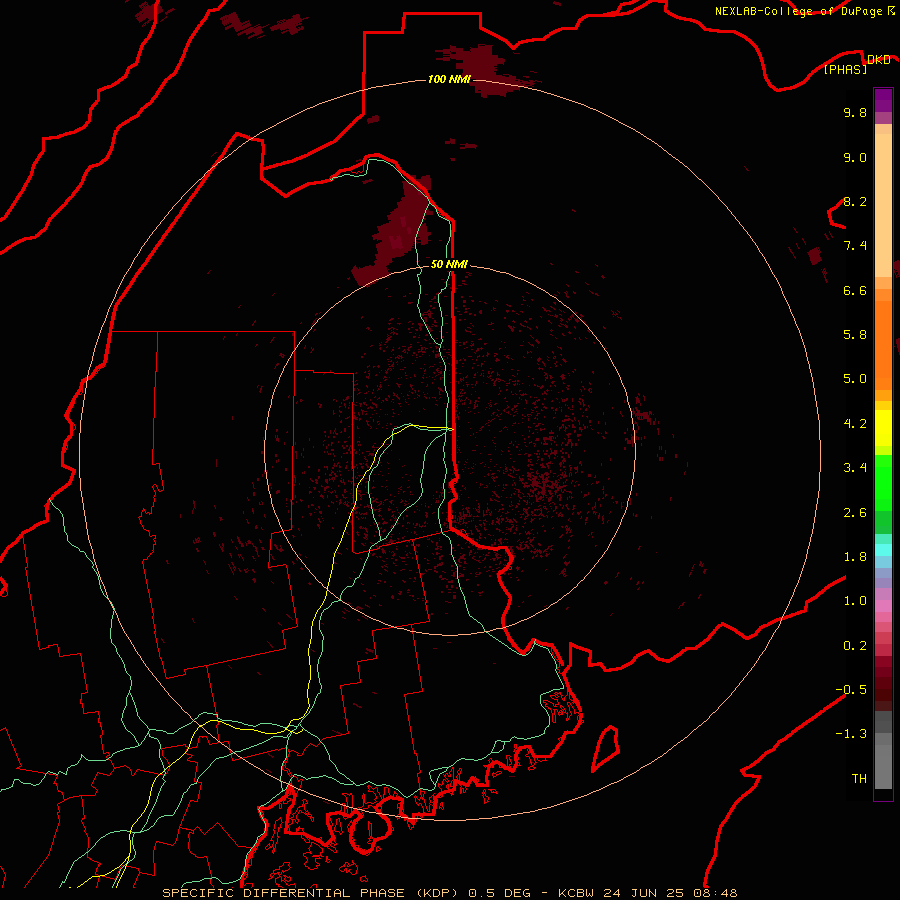Pick the pink color bar segment
This screenshot has width=900, height=900.
click(x=883, y=606)
